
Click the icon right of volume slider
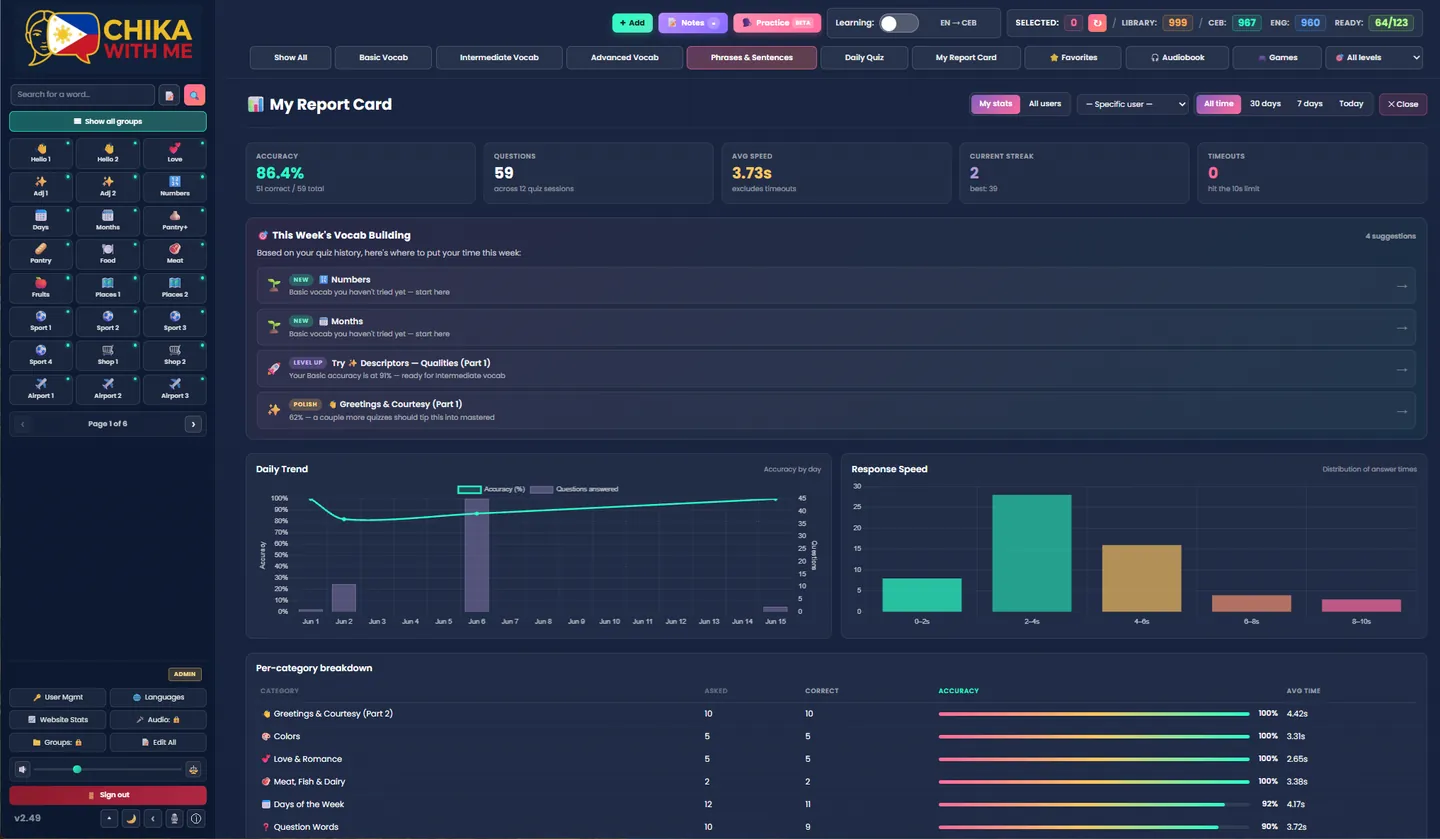(194, 769)
